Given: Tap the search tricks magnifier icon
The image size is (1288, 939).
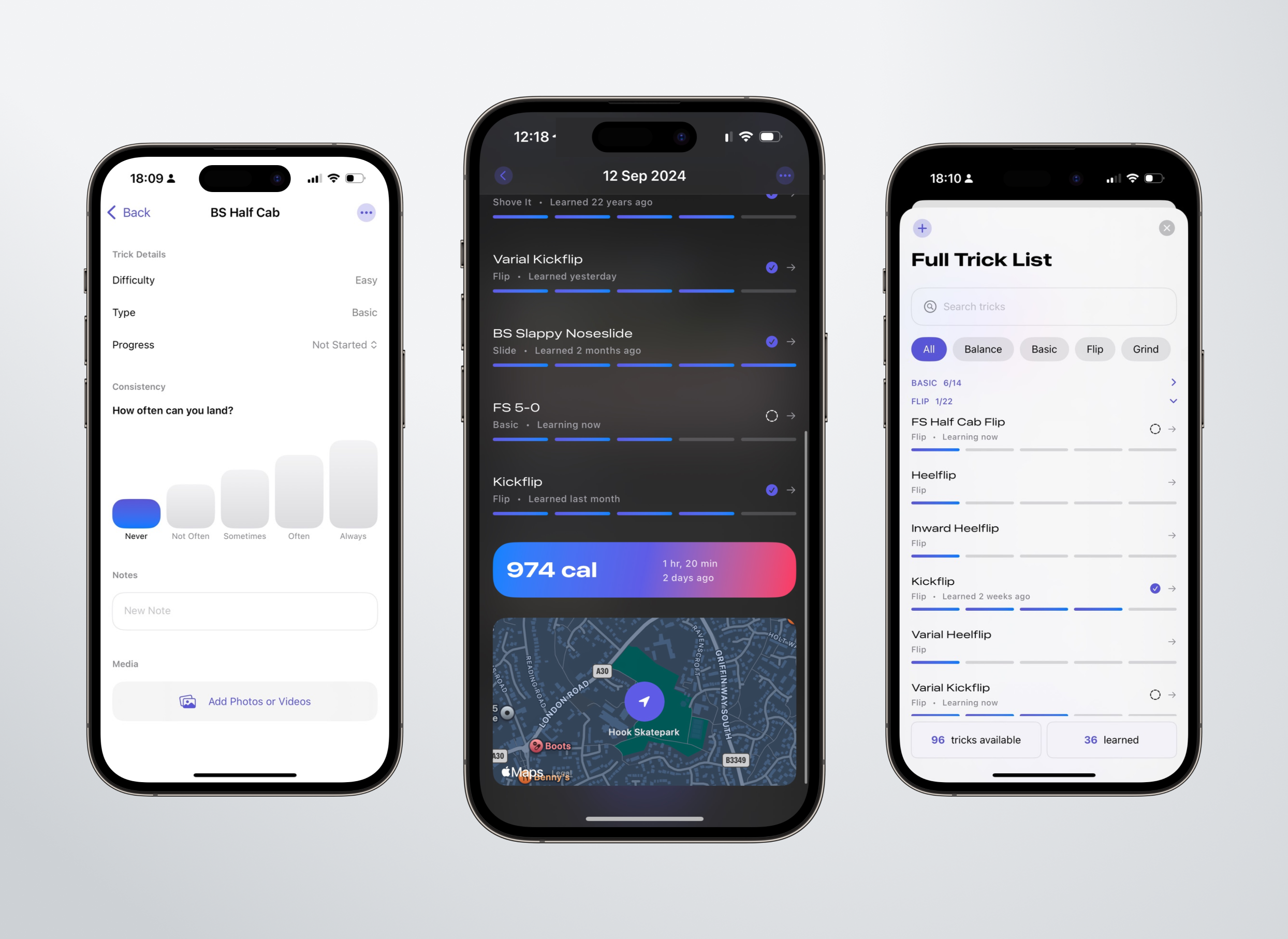Looking at the screenshot, I should click(x=931, y=307).
